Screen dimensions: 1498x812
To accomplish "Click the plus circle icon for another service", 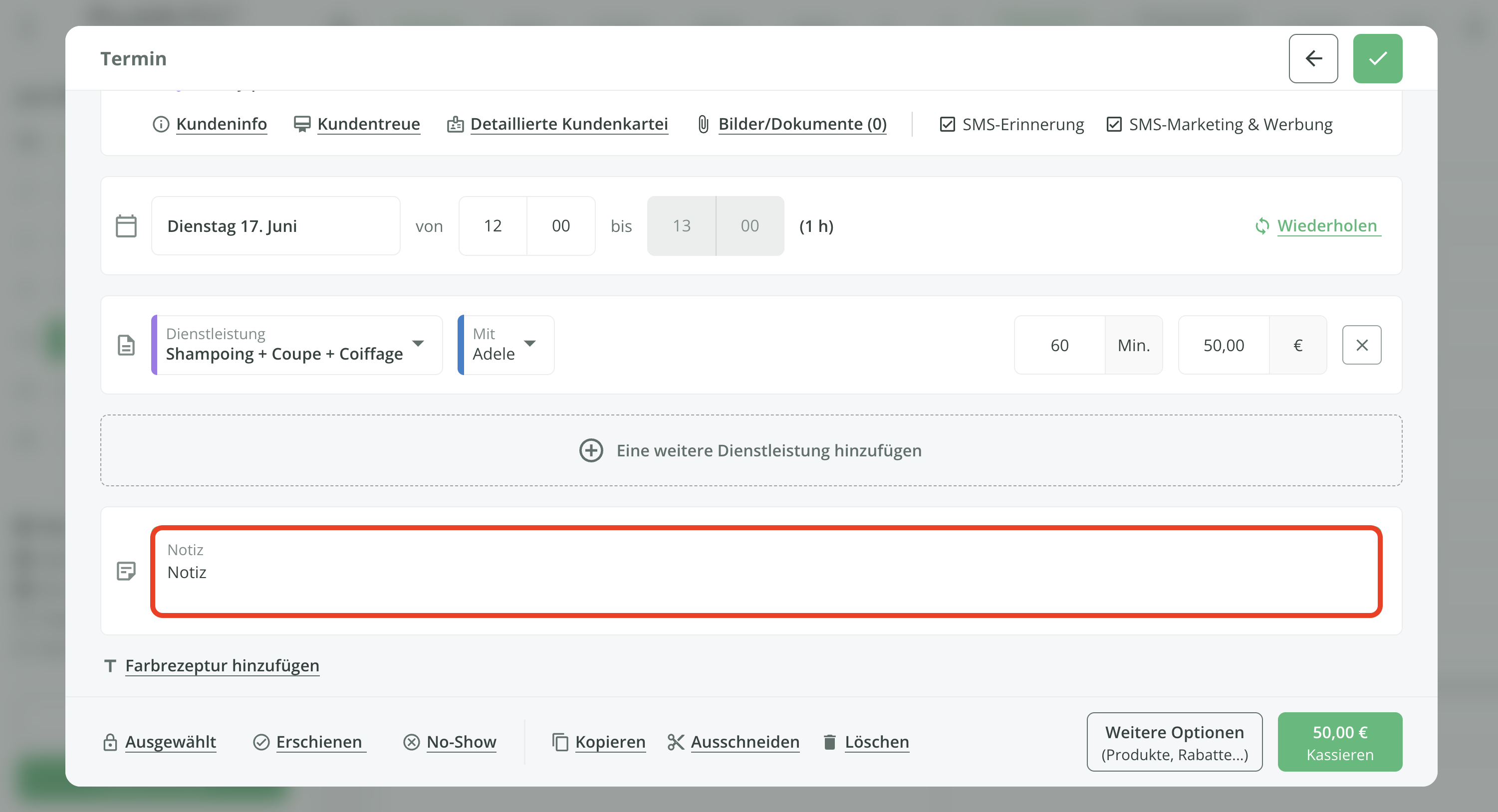I will click(590, 450).
